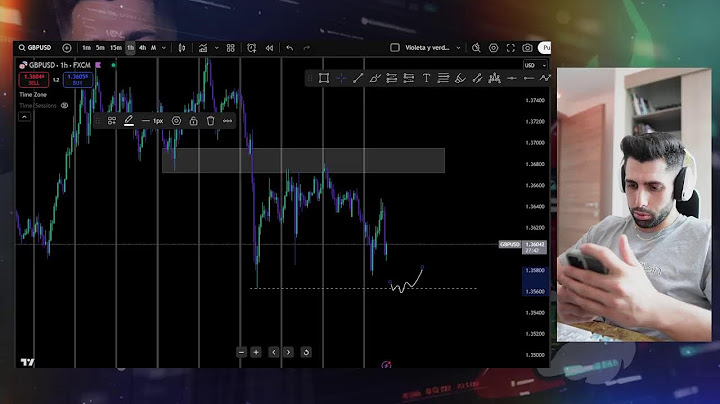Image resolution: width=720 pixels, height=404 pixels.
Task: Open the candlestick chart type menu
Action: click(x=182, y=48)
